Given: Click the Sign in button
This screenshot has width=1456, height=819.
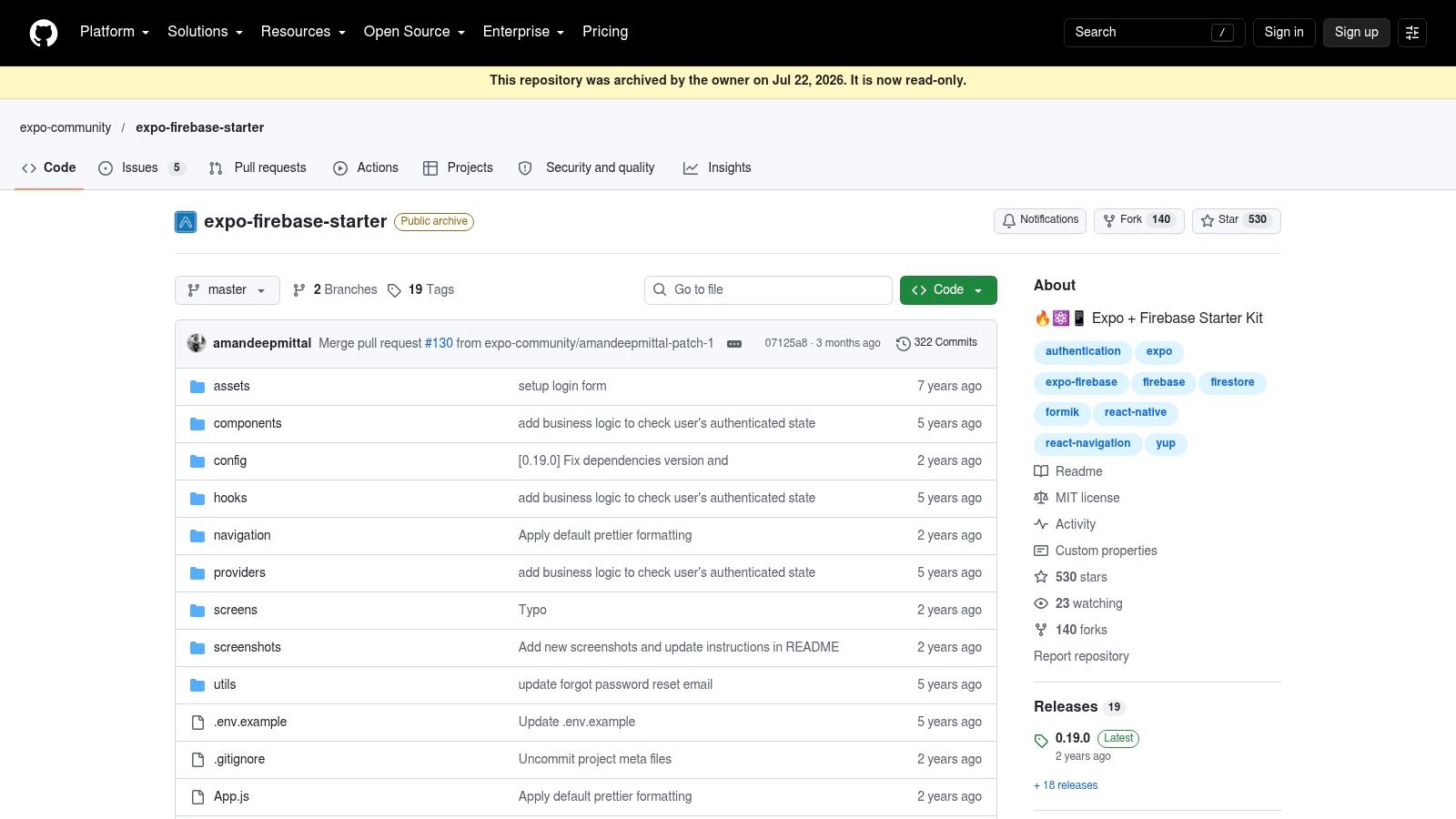Looking at the screenshot, I should pos(1284,33).
